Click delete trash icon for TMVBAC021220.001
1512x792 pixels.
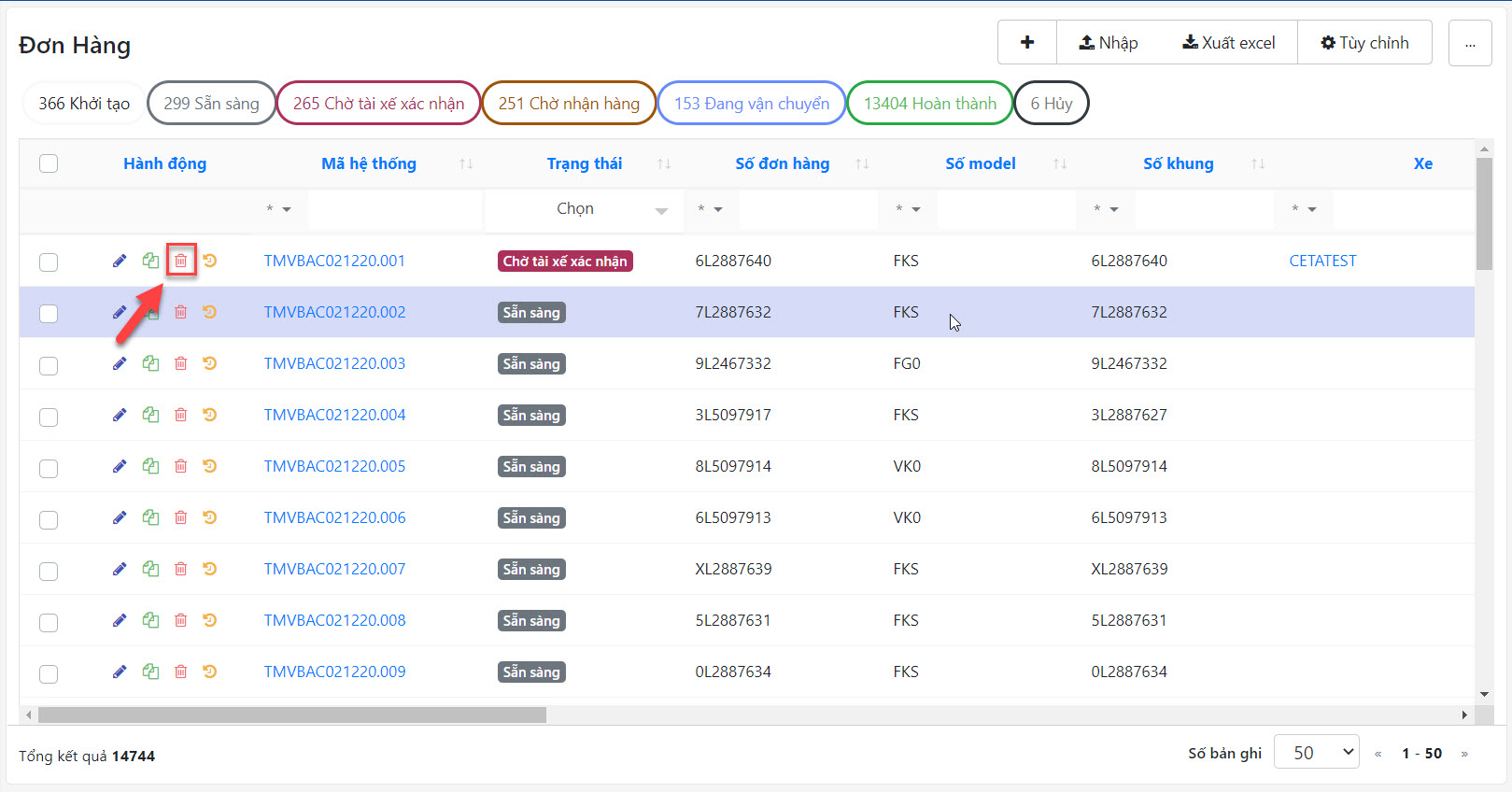pos(181,261)
